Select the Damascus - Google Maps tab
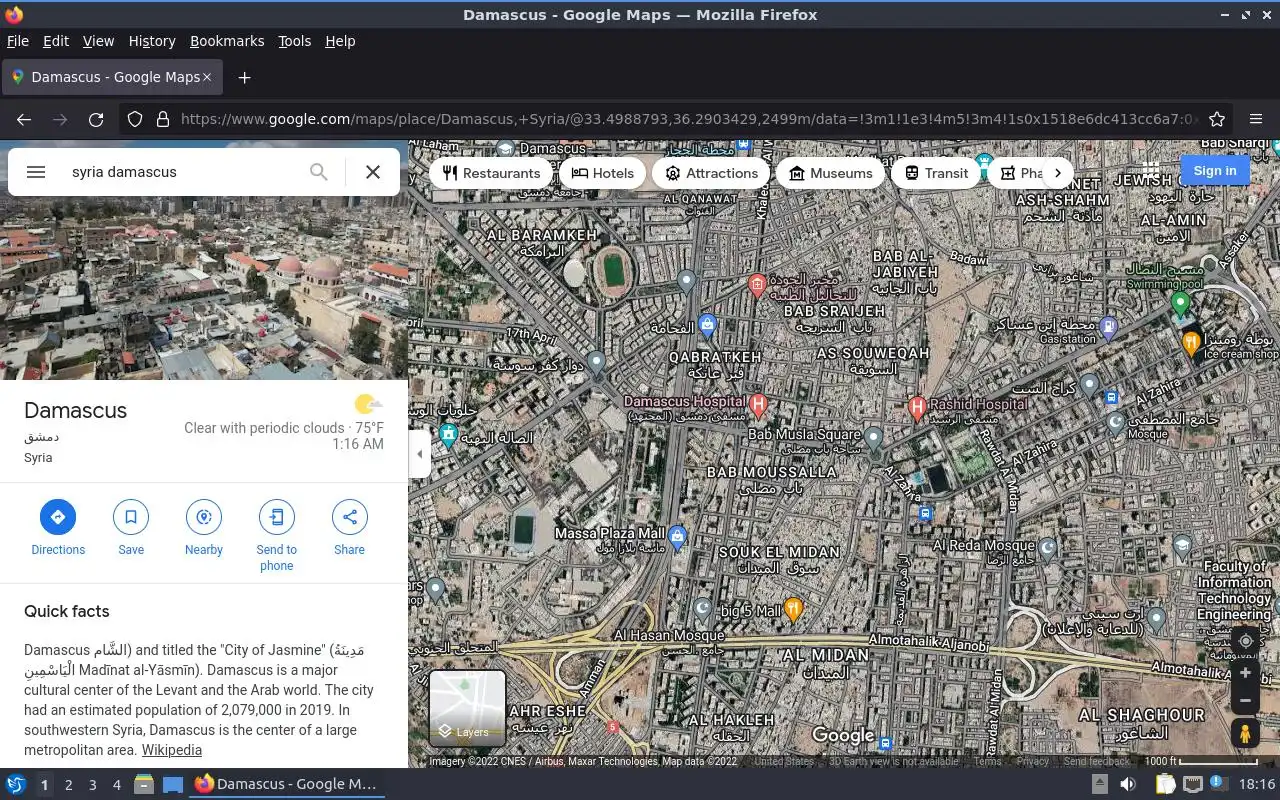The image size is (1280, 800). pyautogui.click(x=112, y=77)
